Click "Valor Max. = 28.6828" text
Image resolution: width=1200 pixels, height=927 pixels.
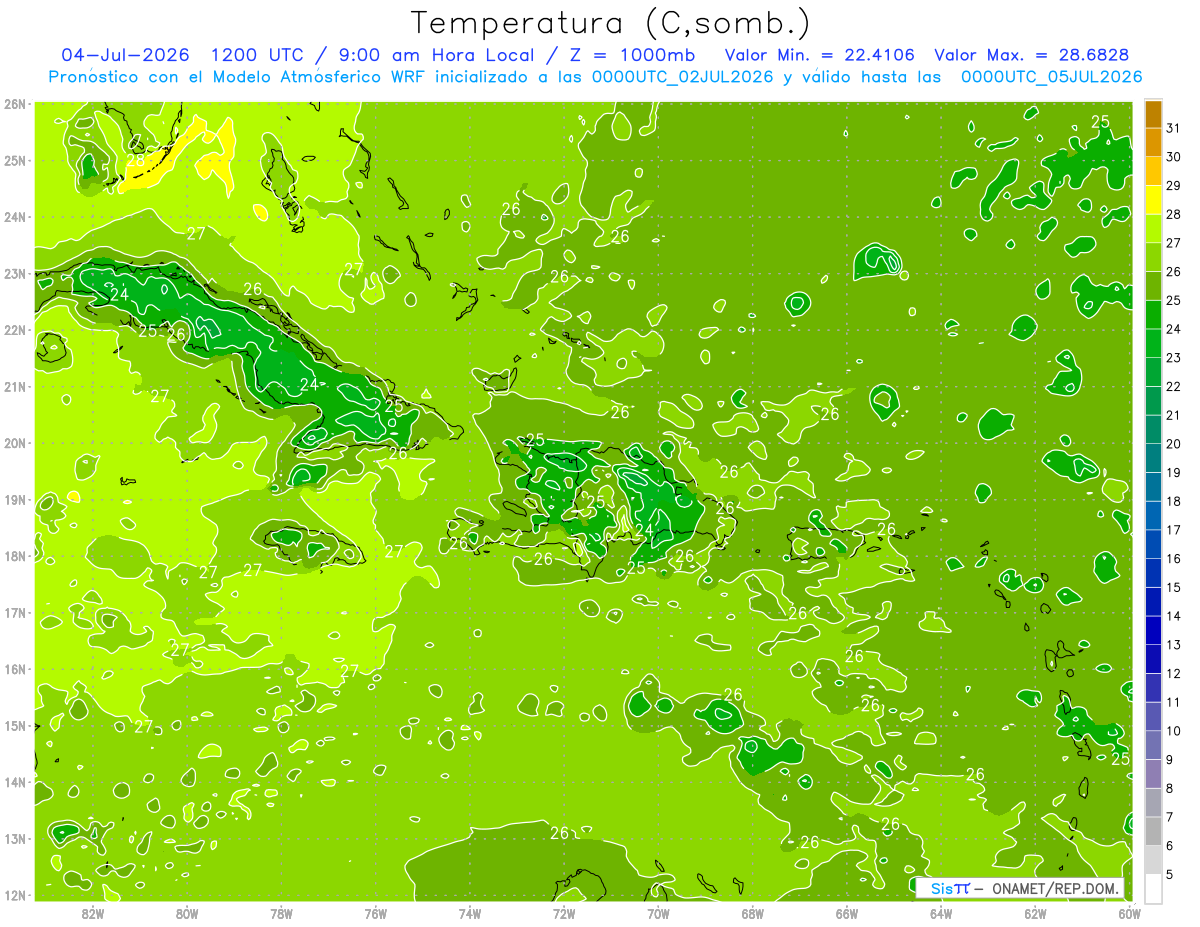pyautogui.click(x=1032, y=55)
